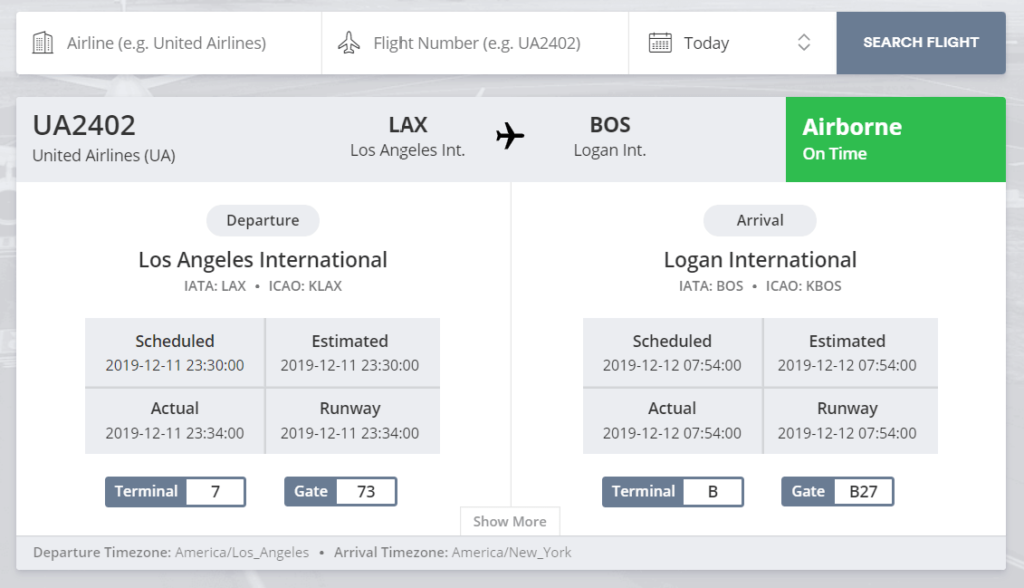This screenshot has width=1024, height=588.
Task: Toggle the Arrival pill badge
Action: coord(759,220)
